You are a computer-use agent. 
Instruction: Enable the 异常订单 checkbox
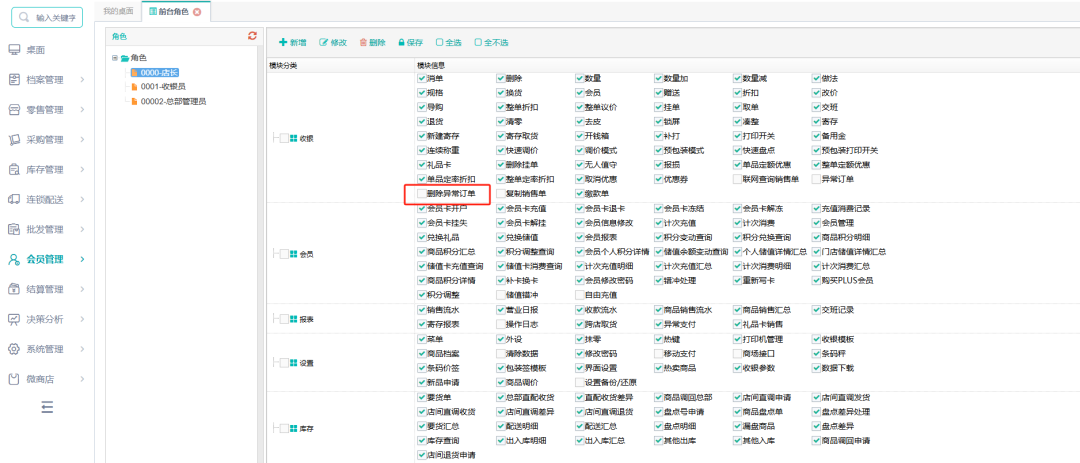(x=817, y=180)
